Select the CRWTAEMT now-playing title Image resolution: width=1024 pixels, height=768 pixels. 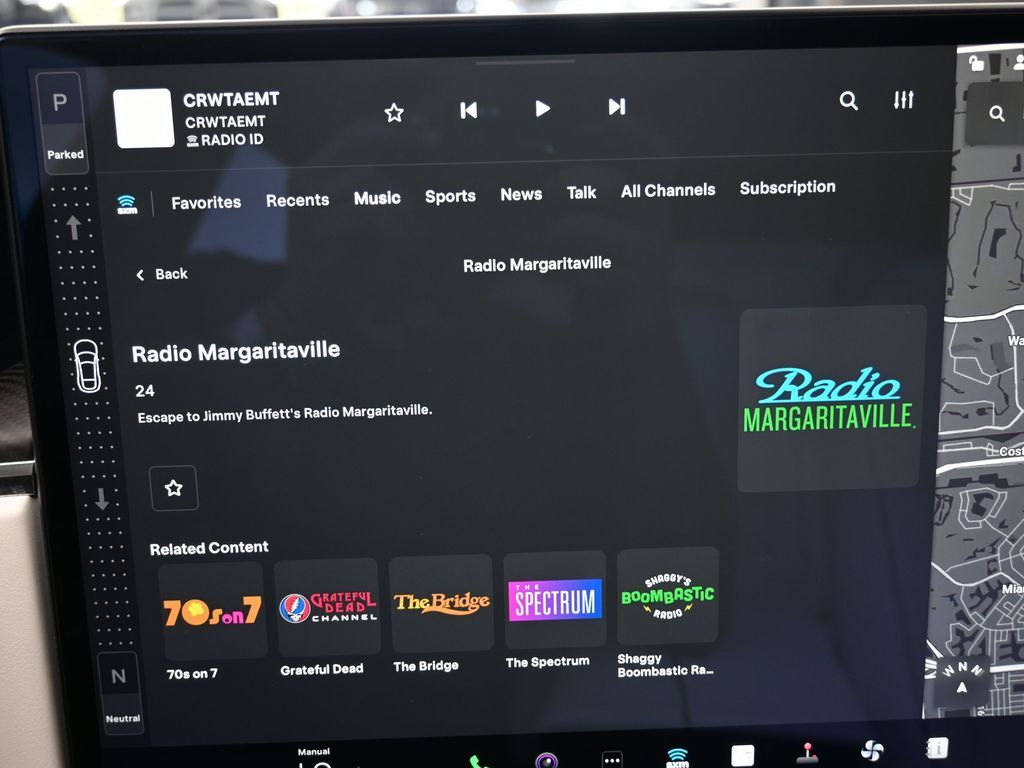coord(231,99)
